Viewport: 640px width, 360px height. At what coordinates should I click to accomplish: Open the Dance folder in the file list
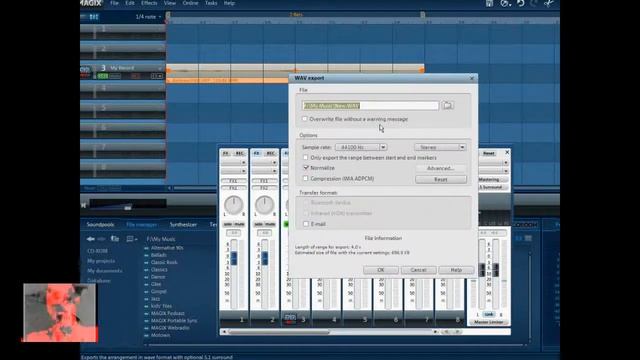click(x=158, y=277)
